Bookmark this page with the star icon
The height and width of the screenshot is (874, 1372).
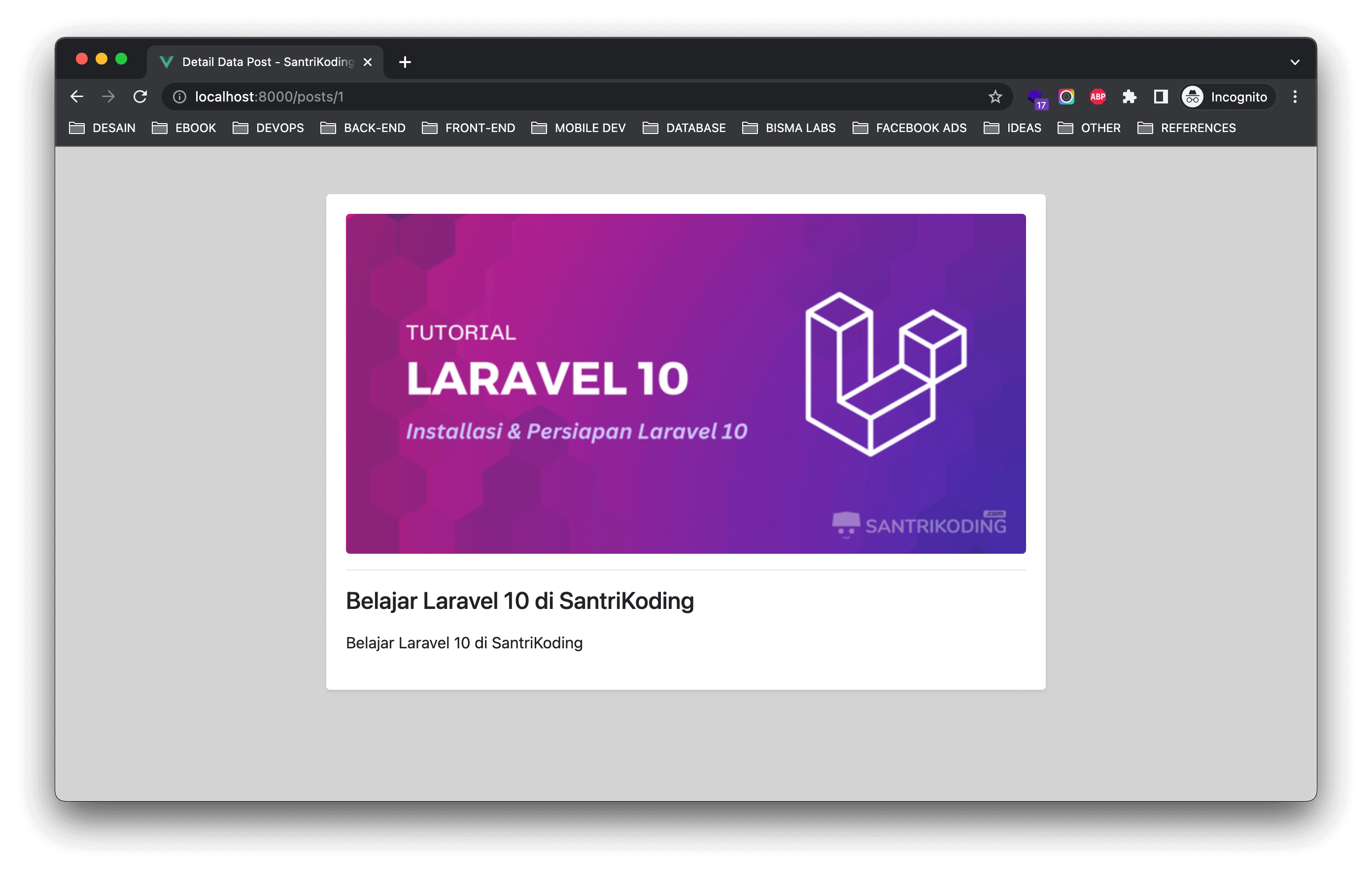[995, 97]
